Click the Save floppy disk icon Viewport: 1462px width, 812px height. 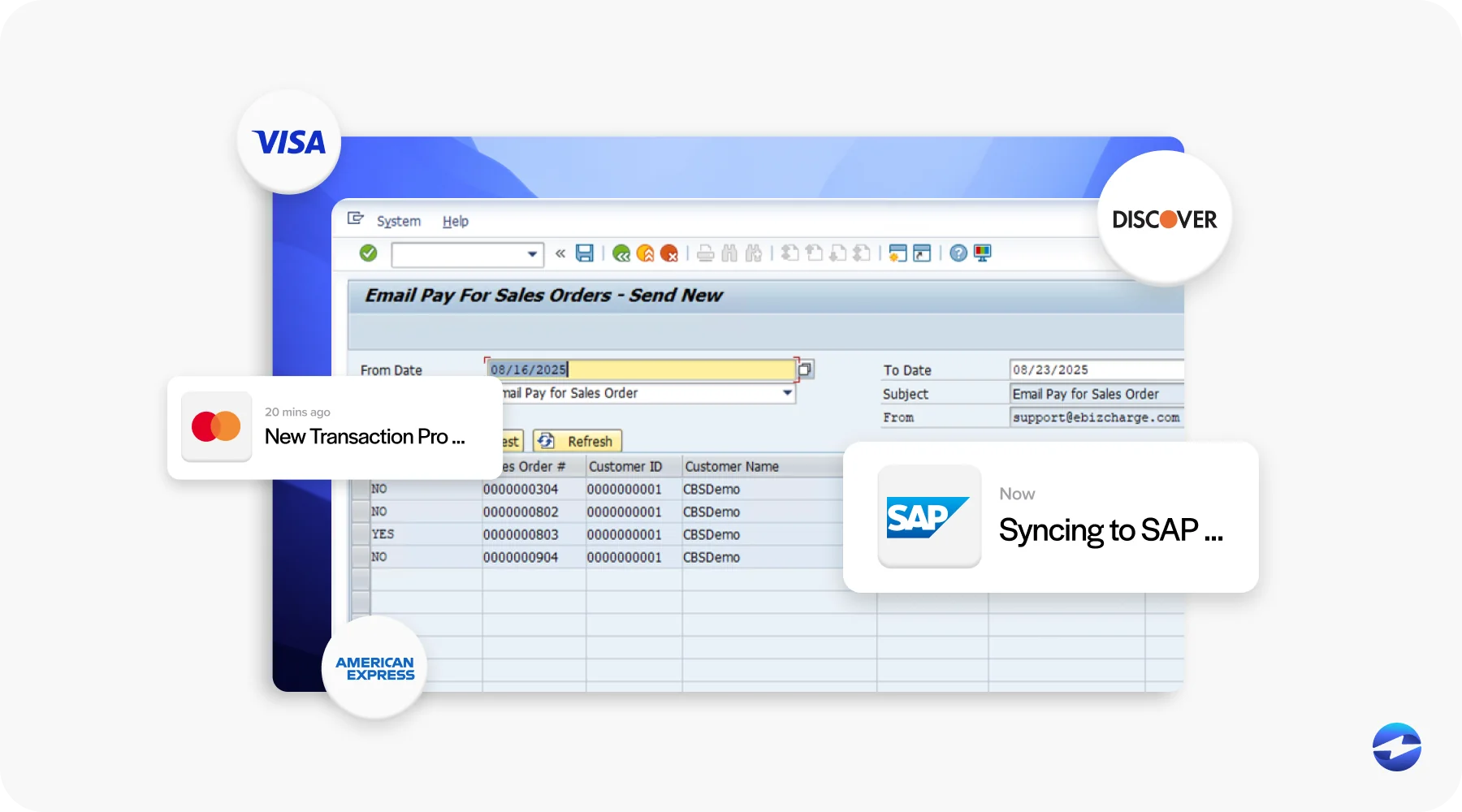(x=585, y=253)
